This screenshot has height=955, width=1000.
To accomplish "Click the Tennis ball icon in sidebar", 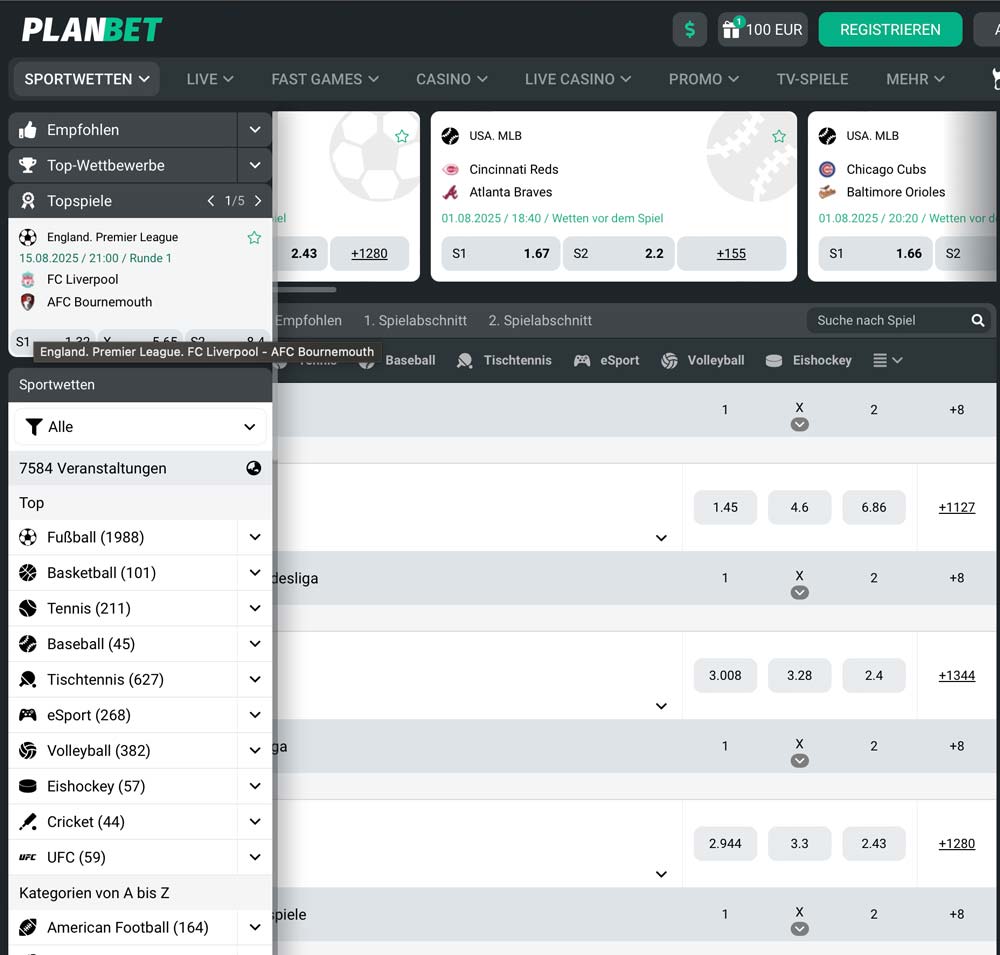I will click(x=27, y=609).
